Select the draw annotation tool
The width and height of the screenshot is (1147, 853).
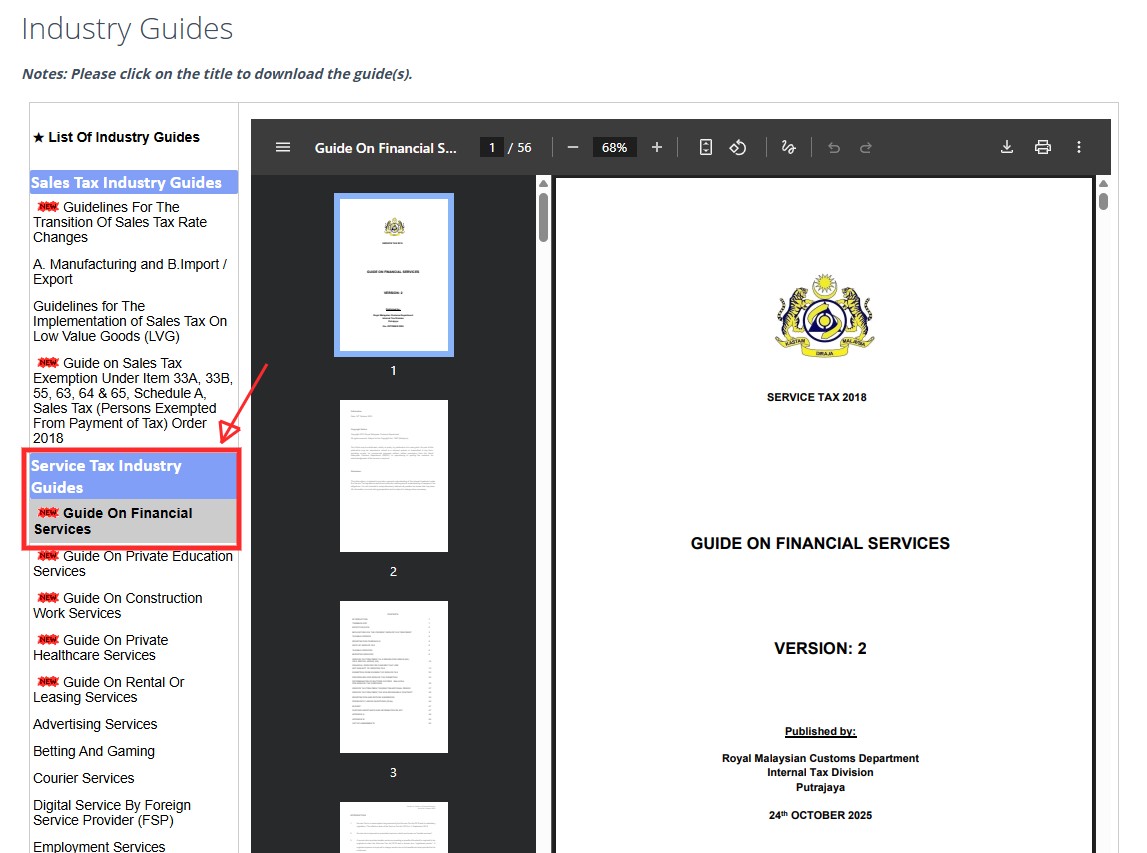[788, 147]
